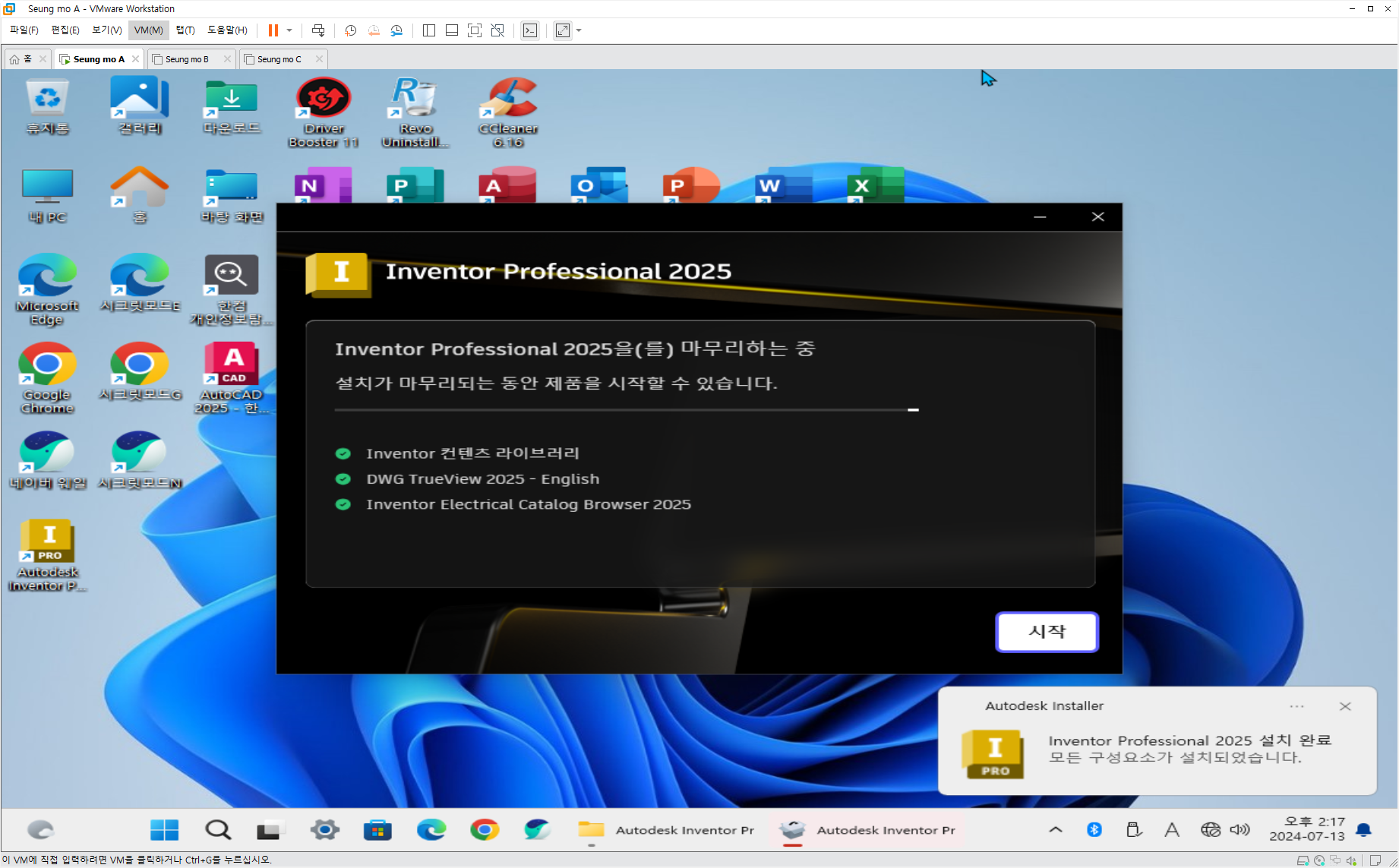Switch to the Seung mo B tab
Viewport: 1399px width, 868px height.
[187, 59]
